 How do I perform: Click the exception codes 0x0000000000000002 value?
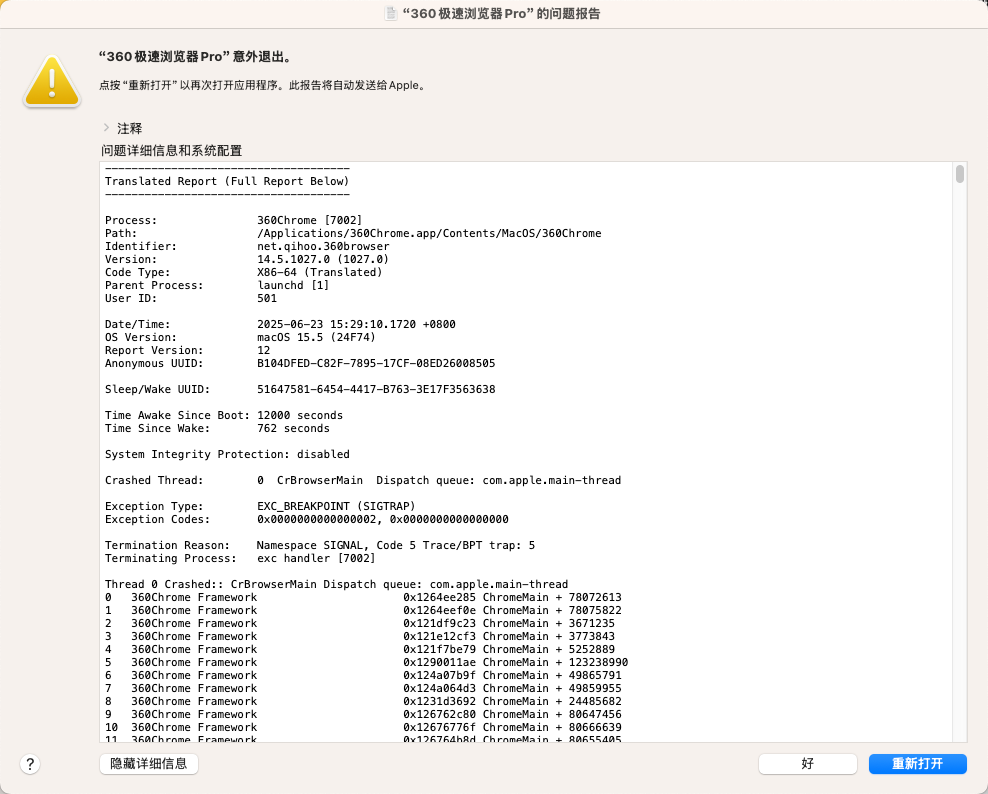tap(316, 519)
